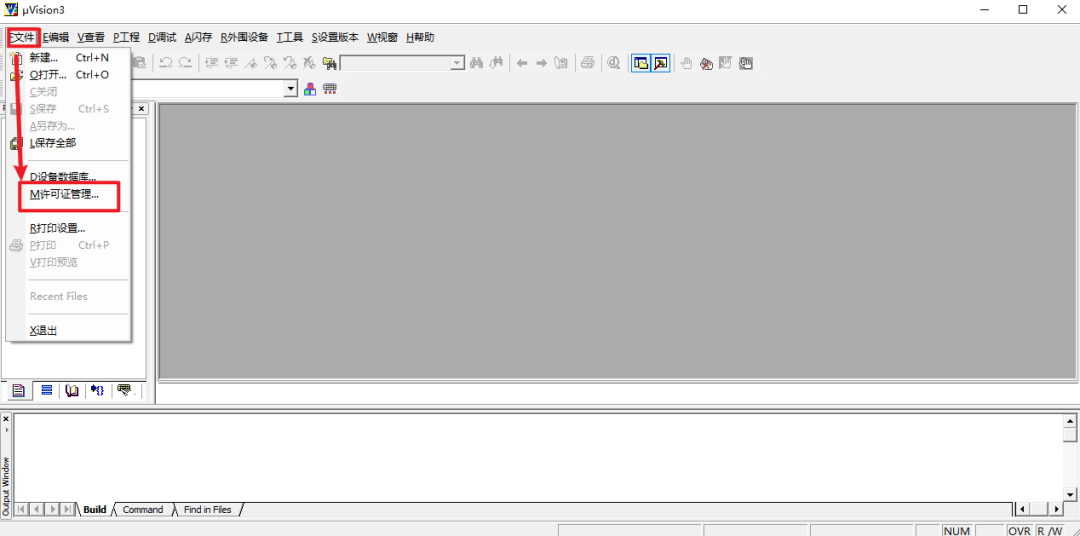This screenshot has width=1080, height=536.
Task: Toggle the Project Window toolbar button
Action: coord(641,63)
